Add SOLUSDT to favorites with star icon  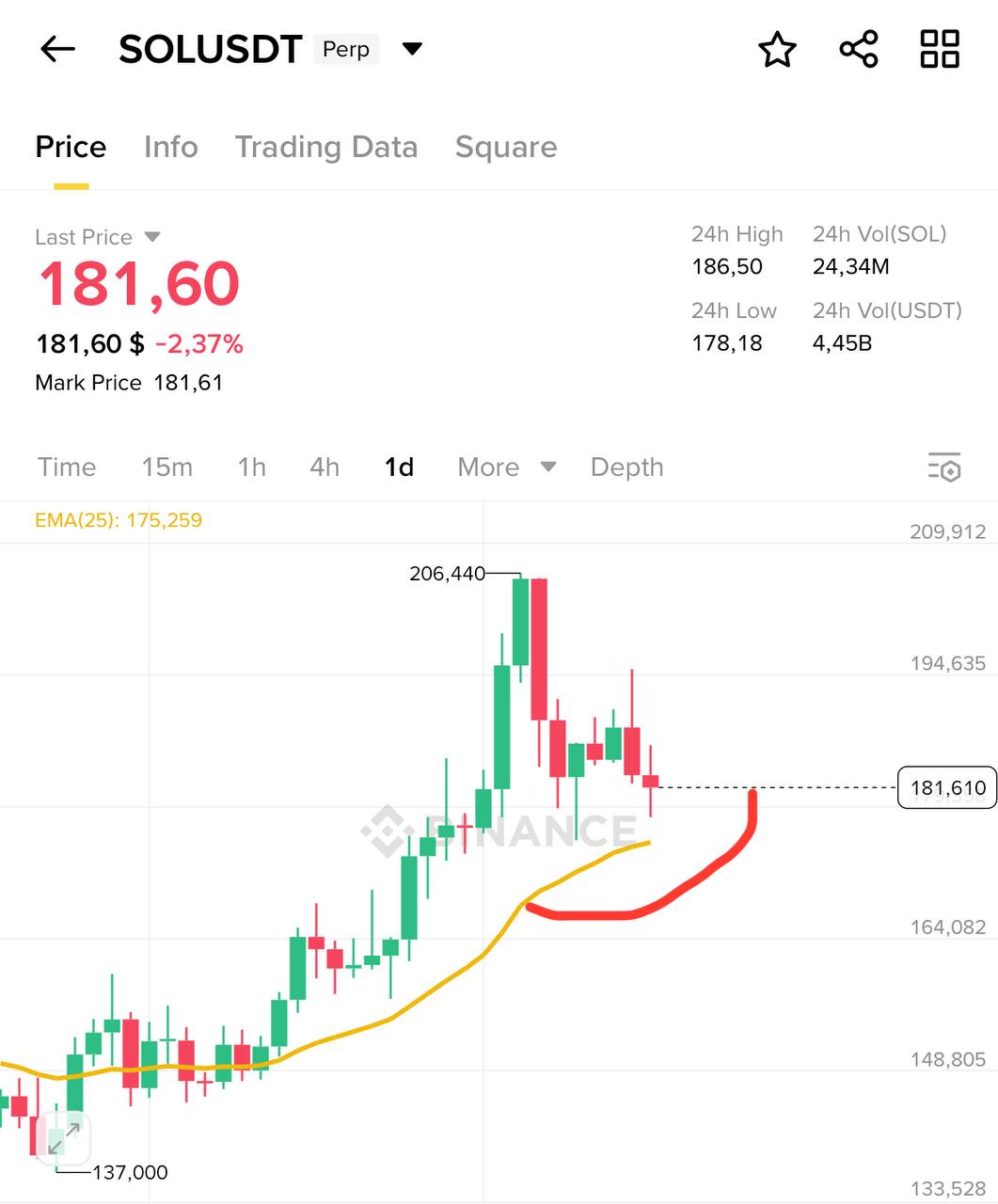777,50
